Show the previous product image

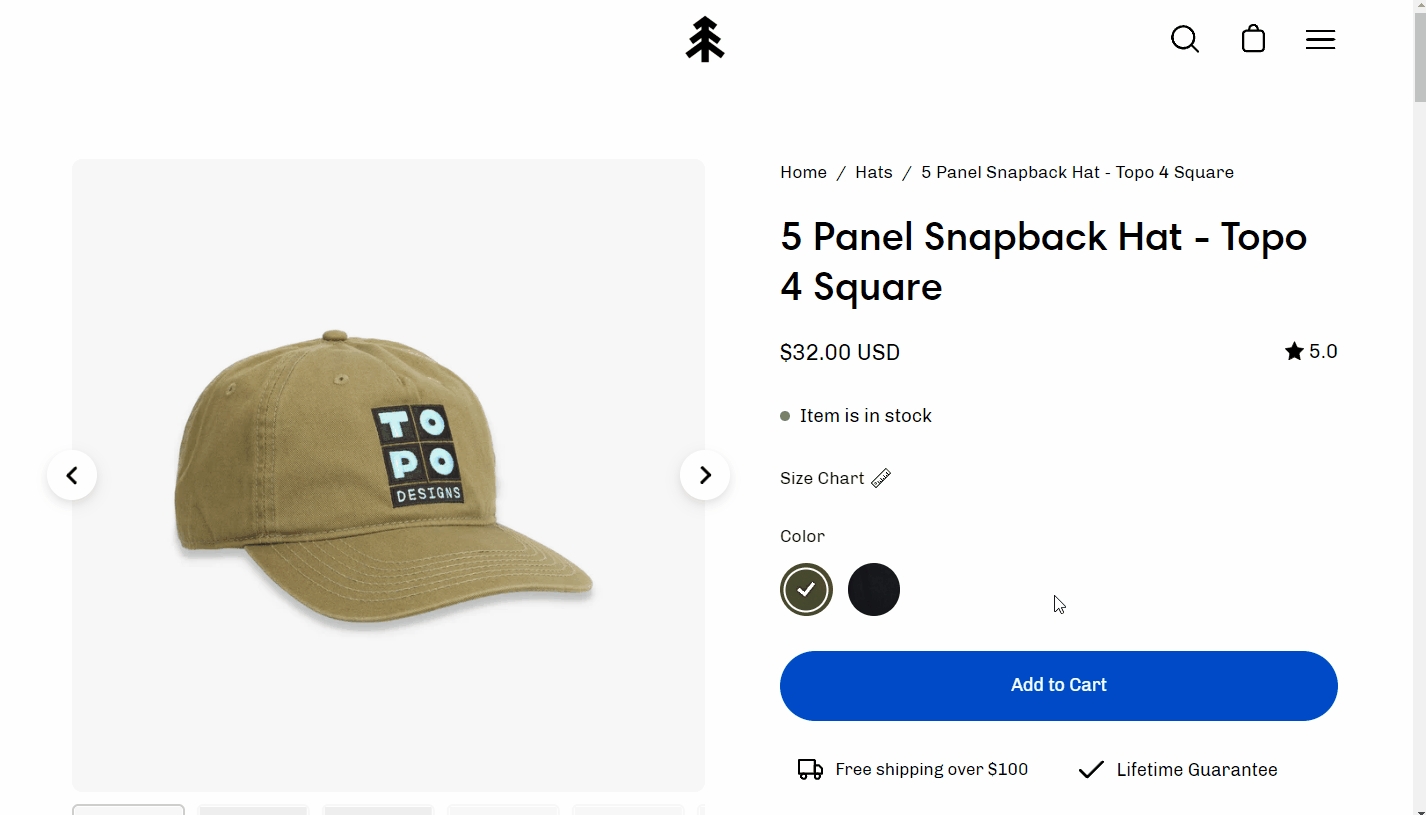(72, 475)
